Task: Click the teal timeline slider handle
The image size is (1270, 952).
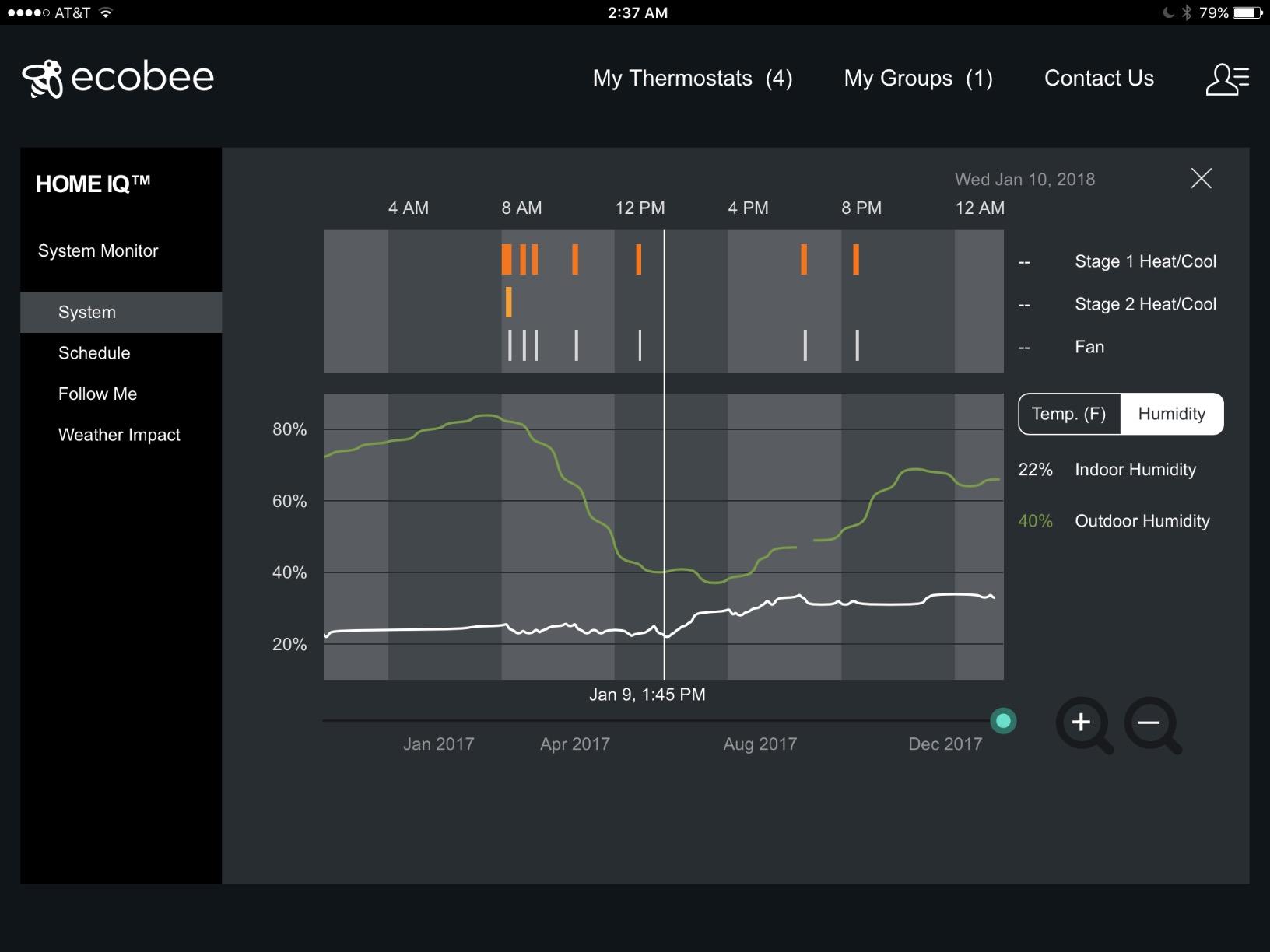Action: pyautogui.click(x=1003, y=721)
